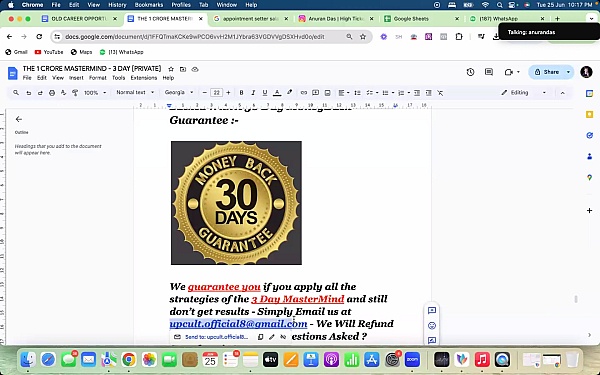The height and width of the screenshot is (375, 600).
Task: Toggle underline formatting in the toolbar
Action: pyautogui.click(x=265, y=93)
